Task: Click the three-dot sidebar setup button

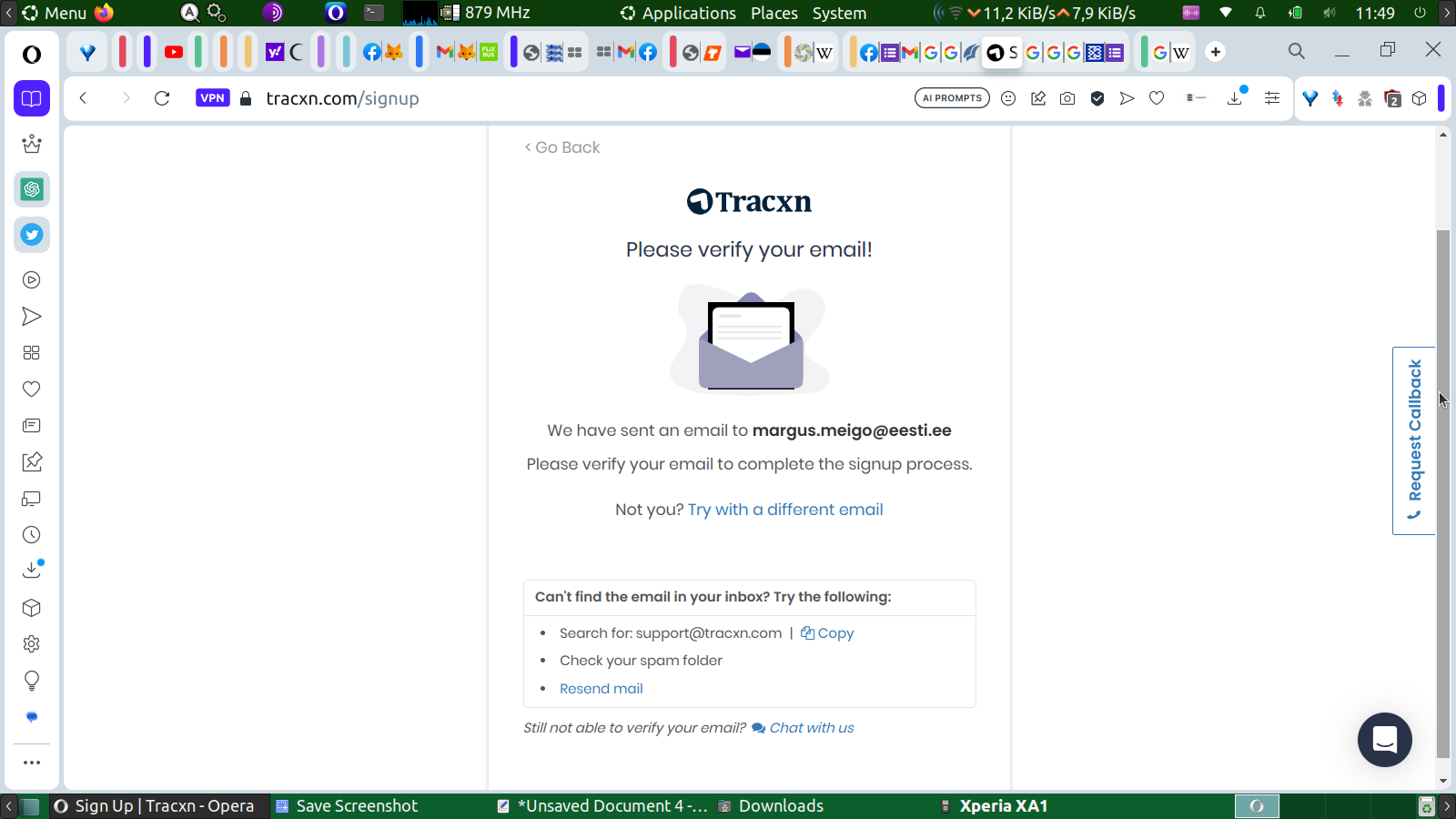Action: point(32,763)
